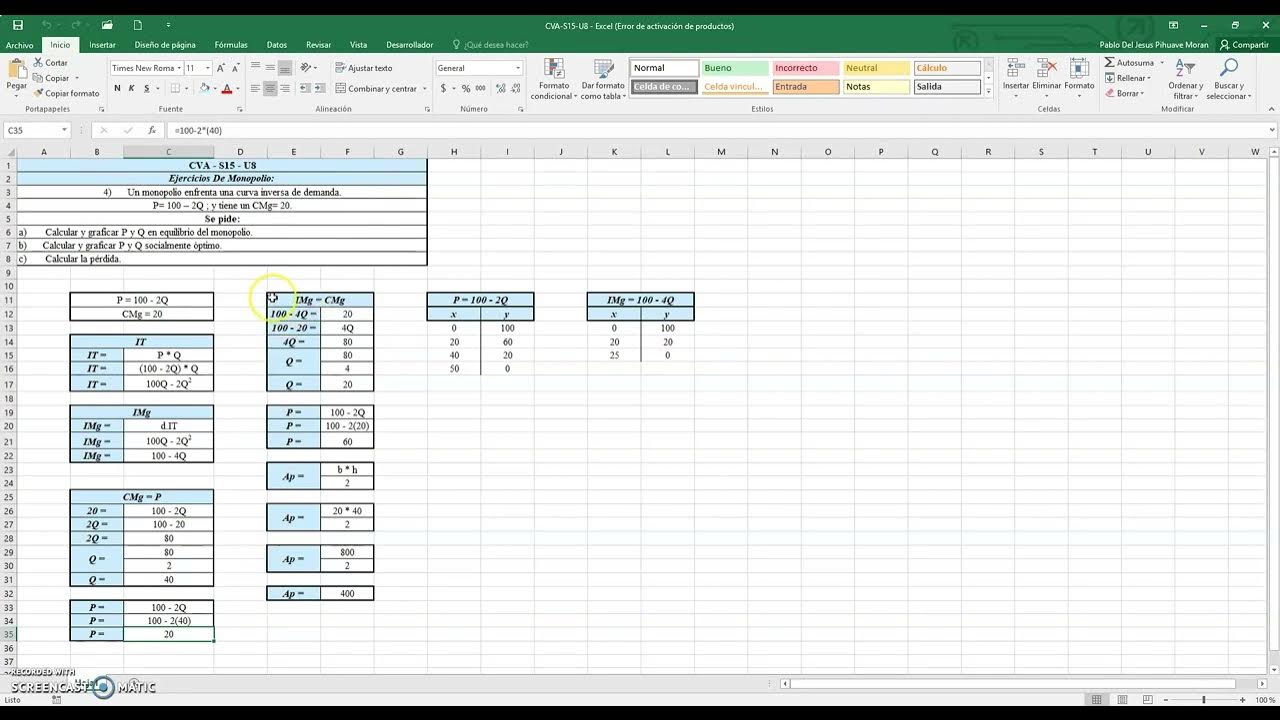
Task: Click the Copiar formato paintbrush
Action: tap(38, 93)
